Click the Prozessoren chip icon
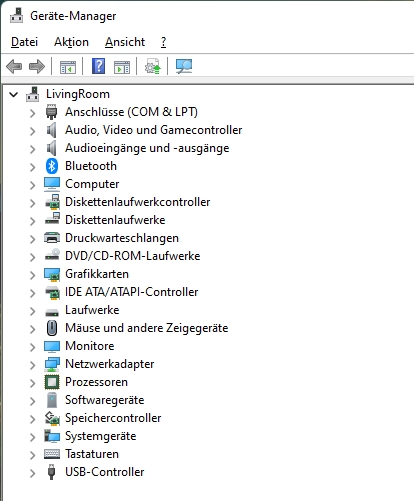 click(52, 382)
